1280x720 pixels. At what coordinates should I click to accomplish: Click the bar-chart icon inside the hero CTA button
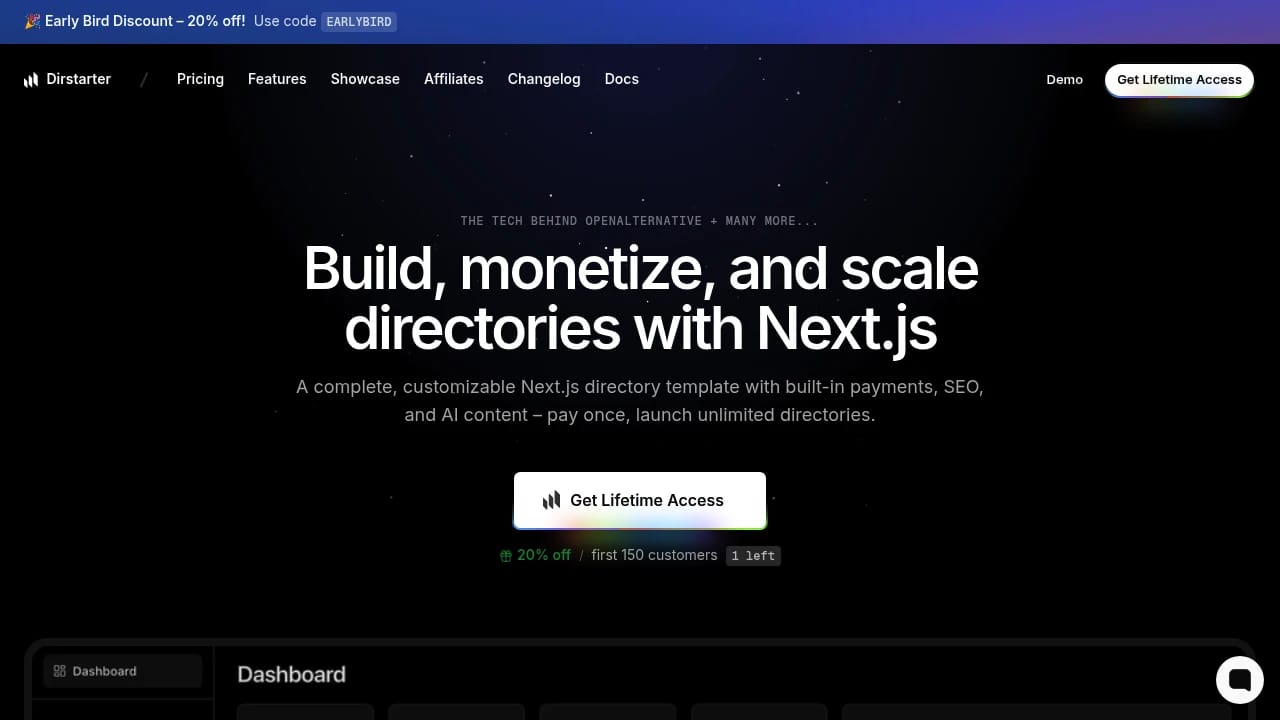click(x=552, y=500)
